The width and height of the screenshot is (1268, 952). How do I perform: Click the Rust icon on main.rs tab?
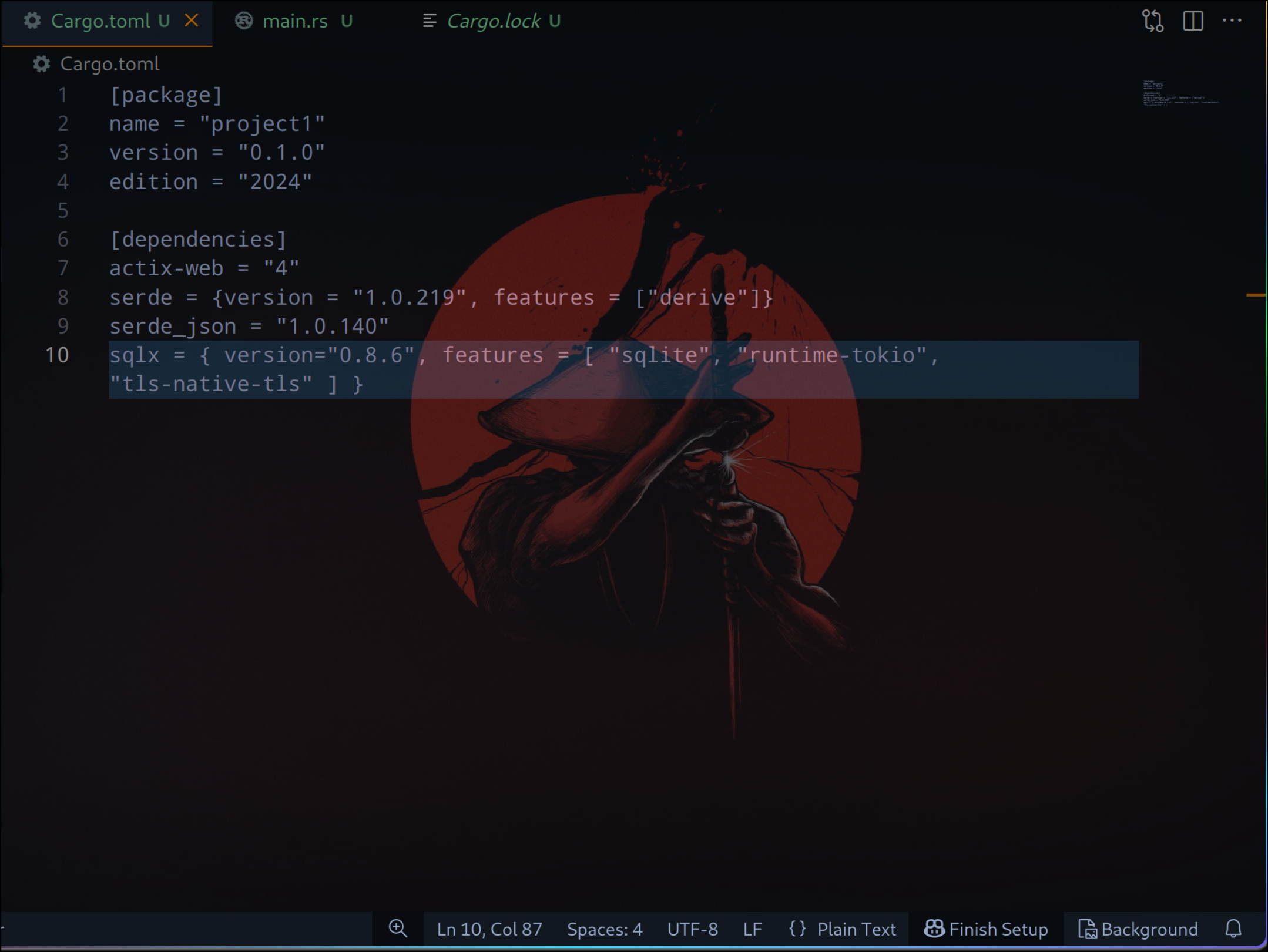[x=244, y=21]
